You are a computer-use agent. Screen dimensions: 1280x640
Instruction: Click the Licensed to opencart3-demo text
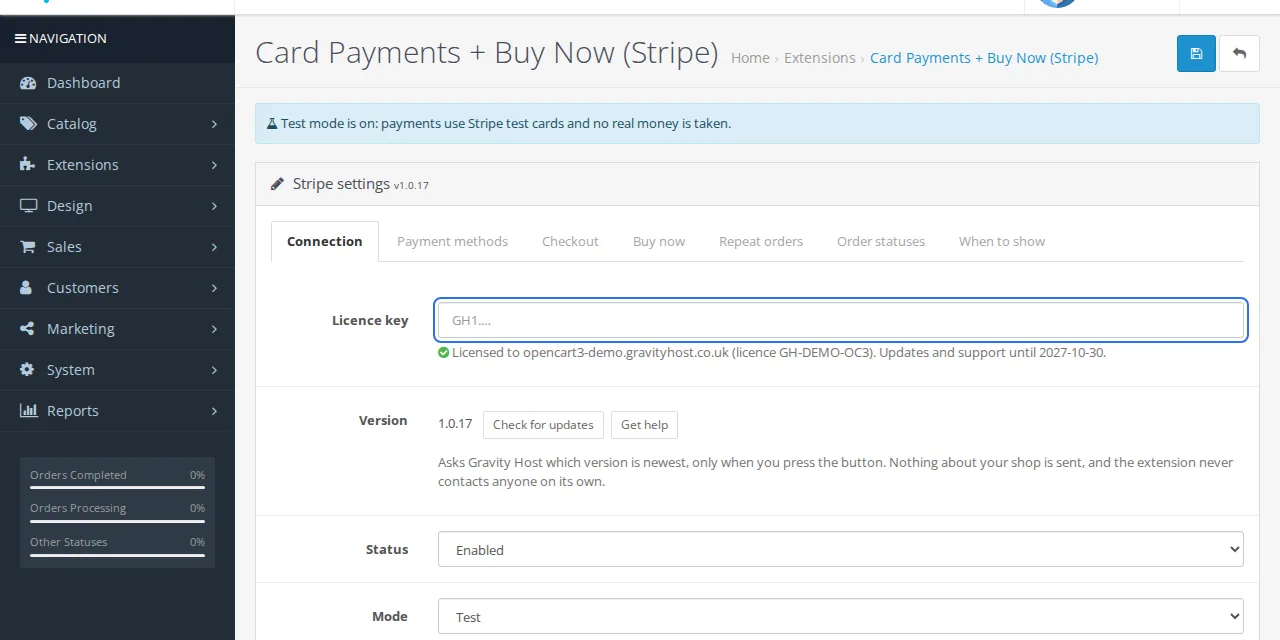pyautogui.click(x=779, y=352)
